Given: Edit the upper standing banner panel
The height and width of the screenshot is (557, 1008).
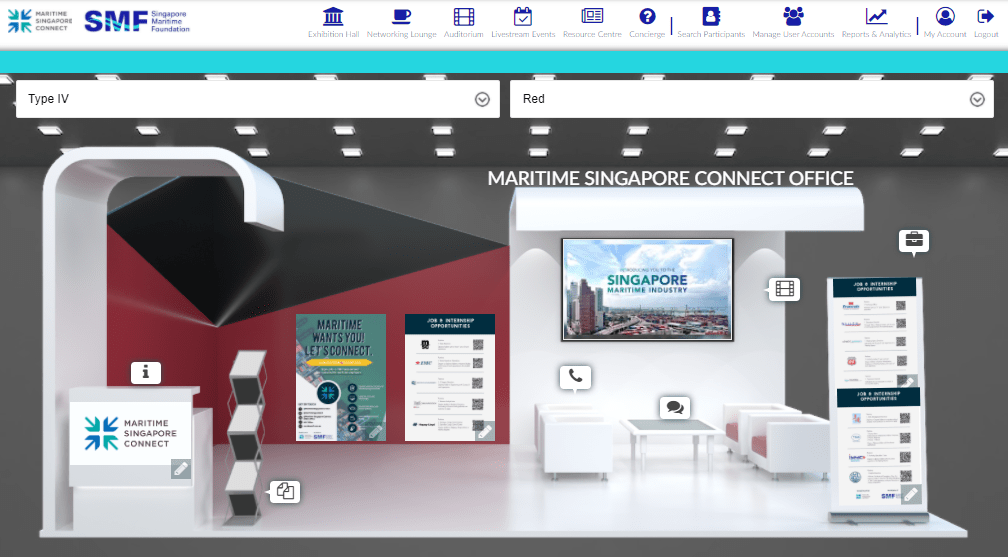Looking at the screenshot, I should click(x=908, y=381).
